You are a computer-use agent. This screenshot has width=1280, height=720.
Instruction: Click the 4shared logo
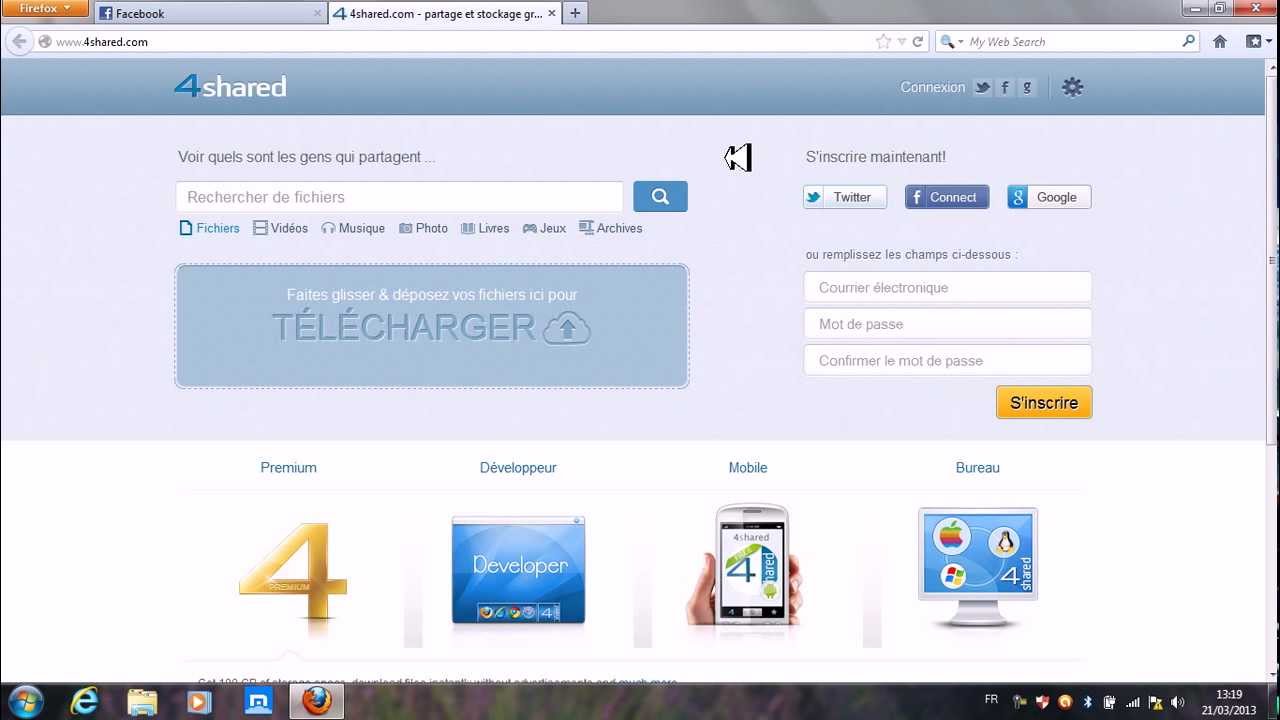click(230, 86)
